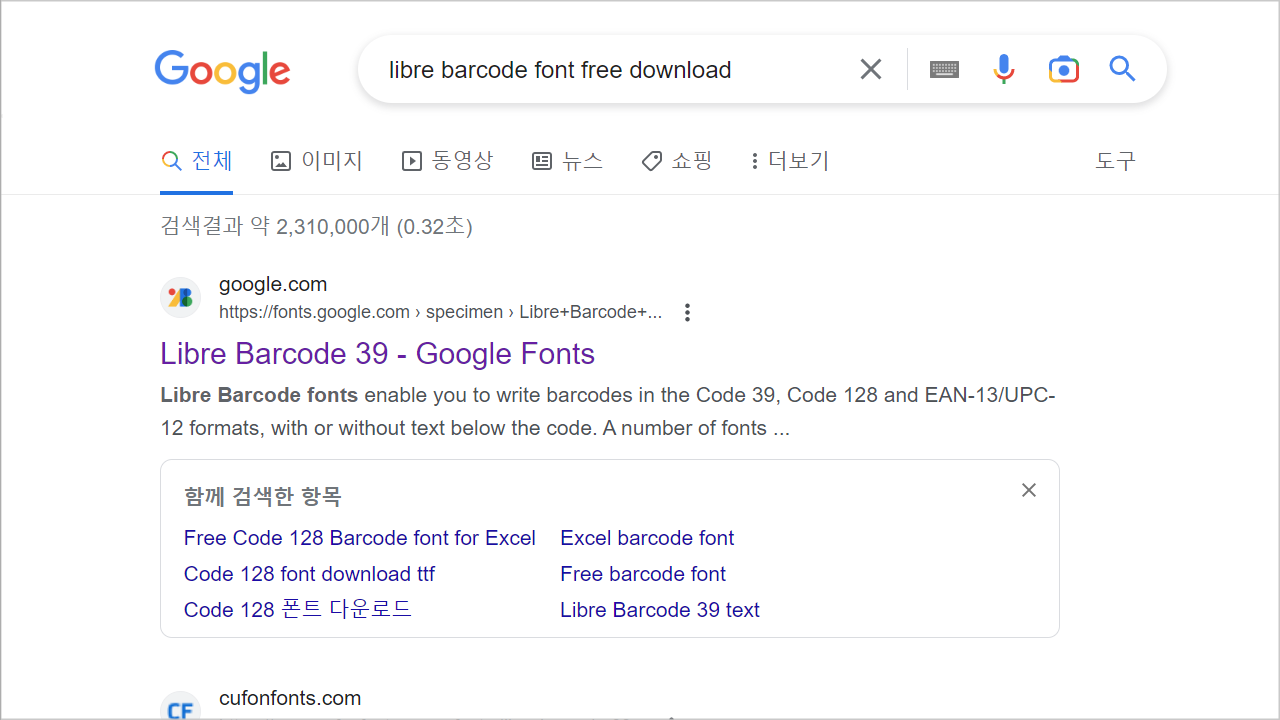Select the 전체 tab
This screenshot has height=720, width=1280.
[x=197, y=161]
